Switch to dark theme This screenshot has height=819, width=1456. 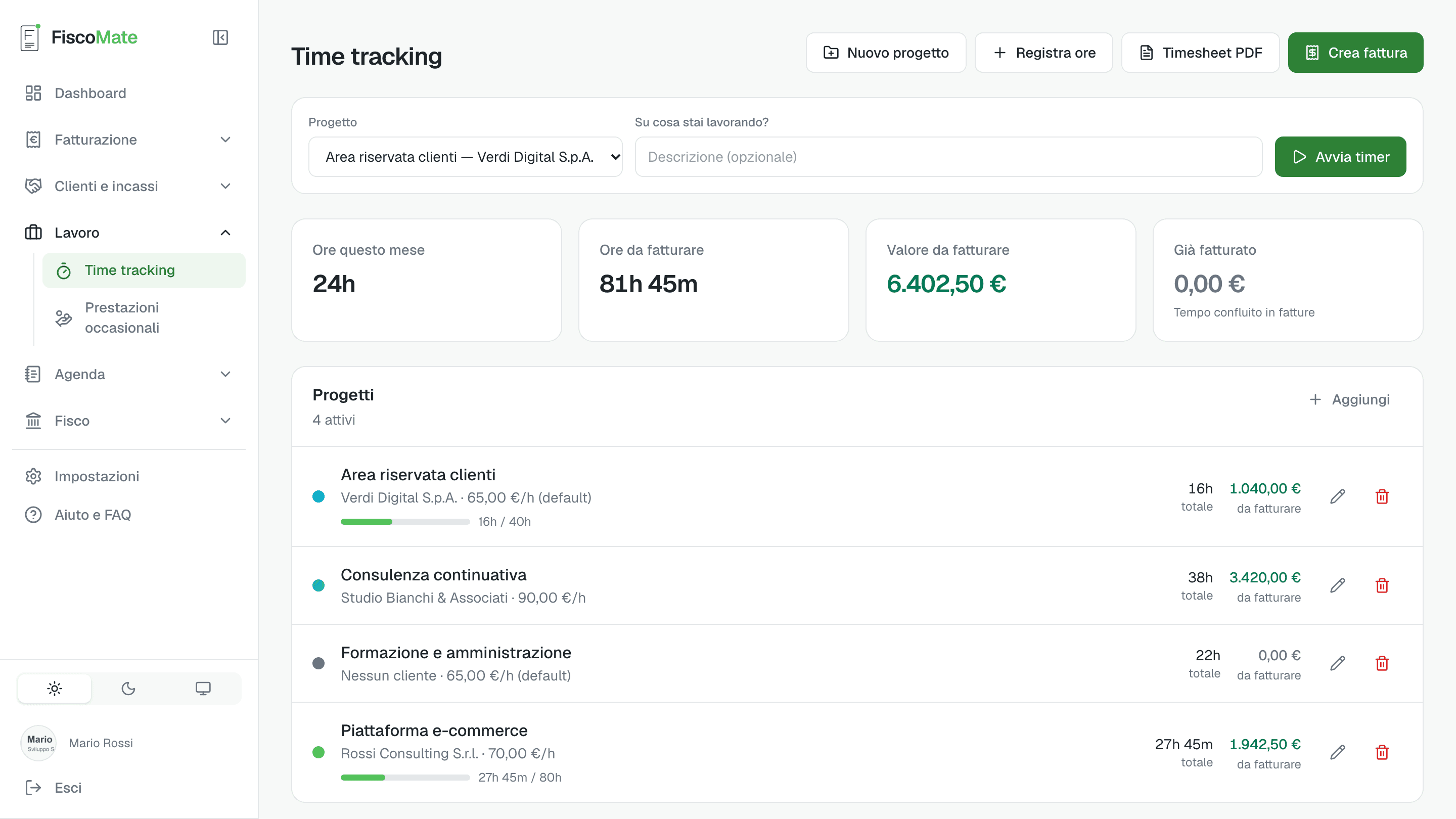128,689
